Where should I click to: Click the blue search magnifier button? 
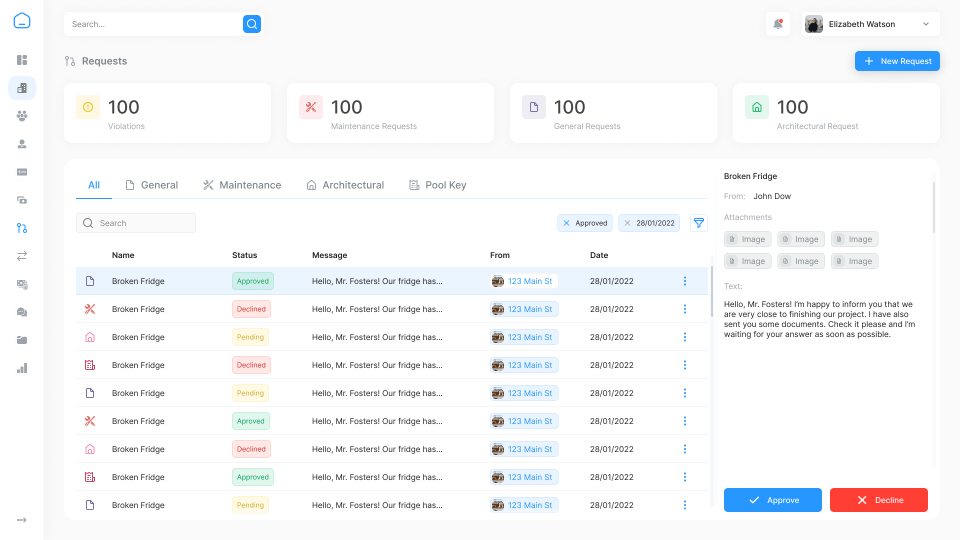point(252,24)
